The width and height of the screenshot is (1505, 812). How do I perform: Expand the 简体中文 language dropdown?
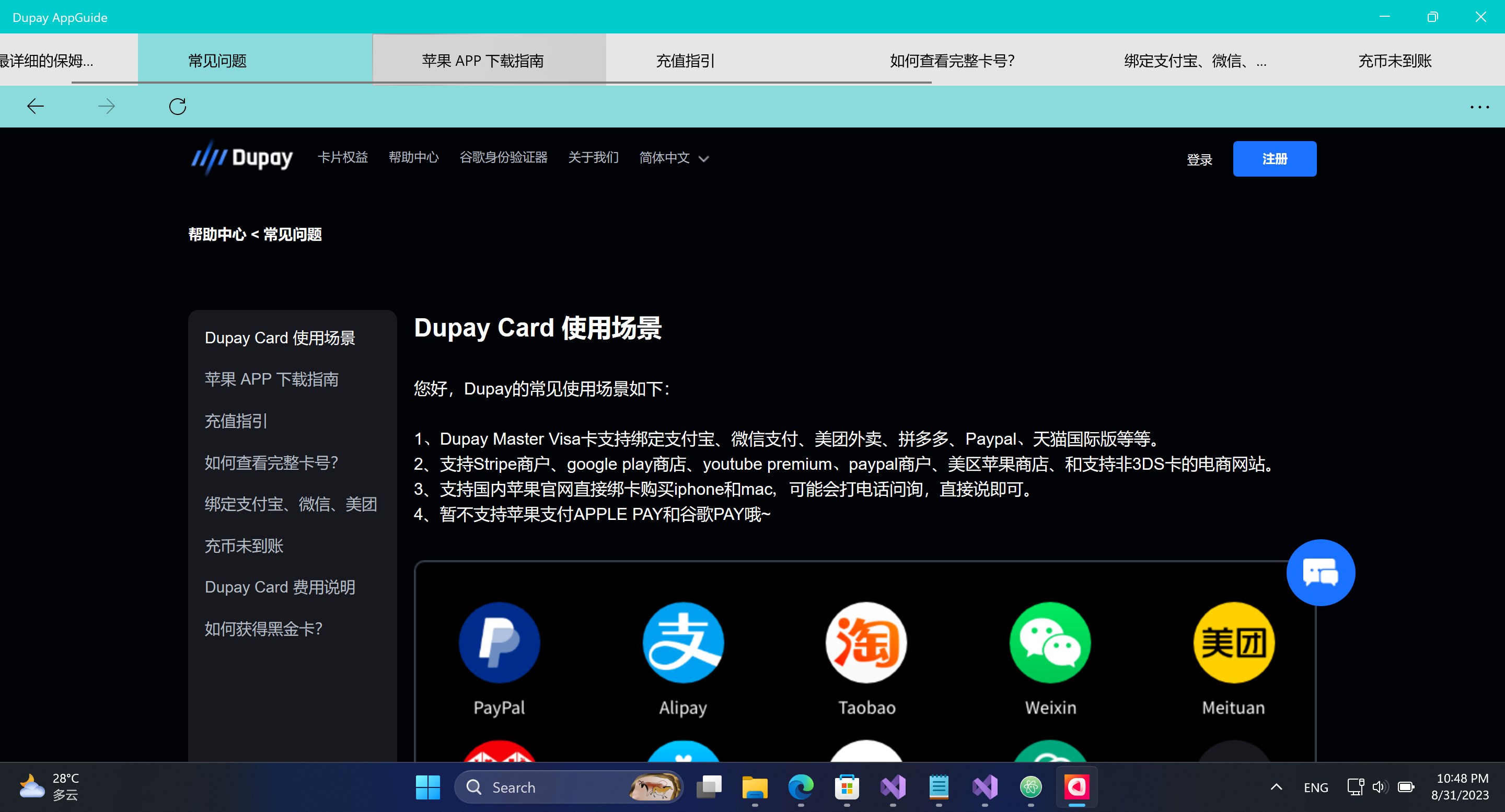(674, 158)
